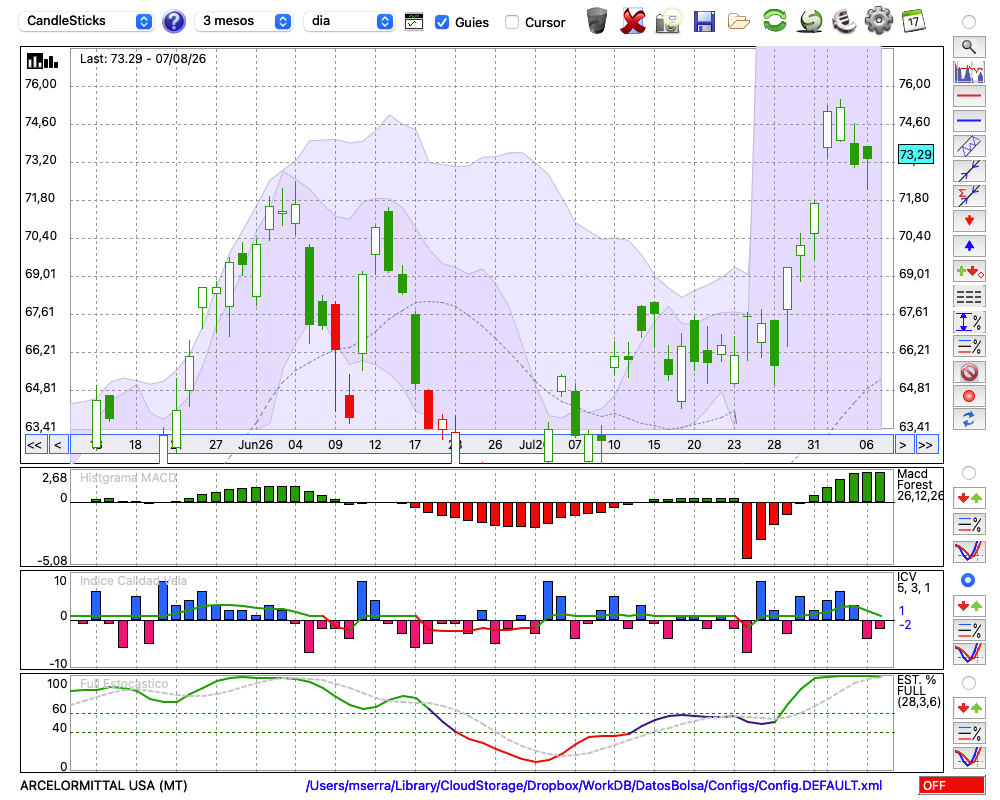Advance chart with the > button
This screenshot has height=800, width=1000.
[x=902, y=445]
